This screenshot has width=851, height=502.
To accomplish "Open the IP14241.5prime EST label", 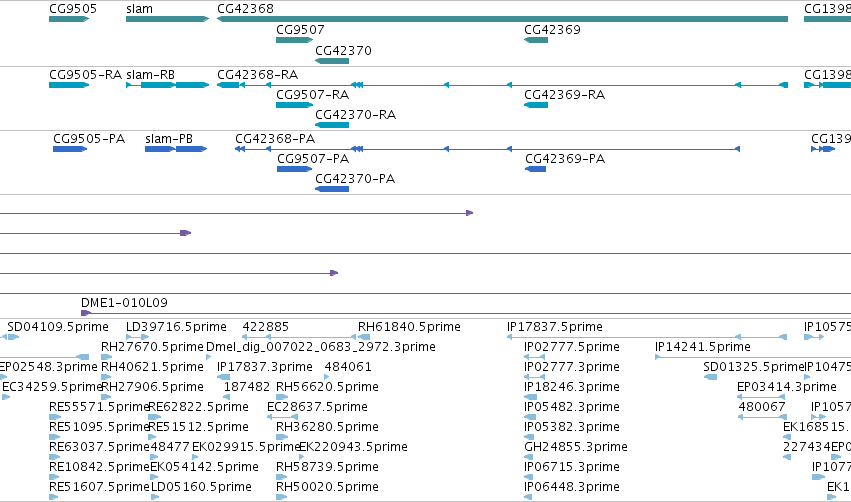I will [x=703, y=347].
